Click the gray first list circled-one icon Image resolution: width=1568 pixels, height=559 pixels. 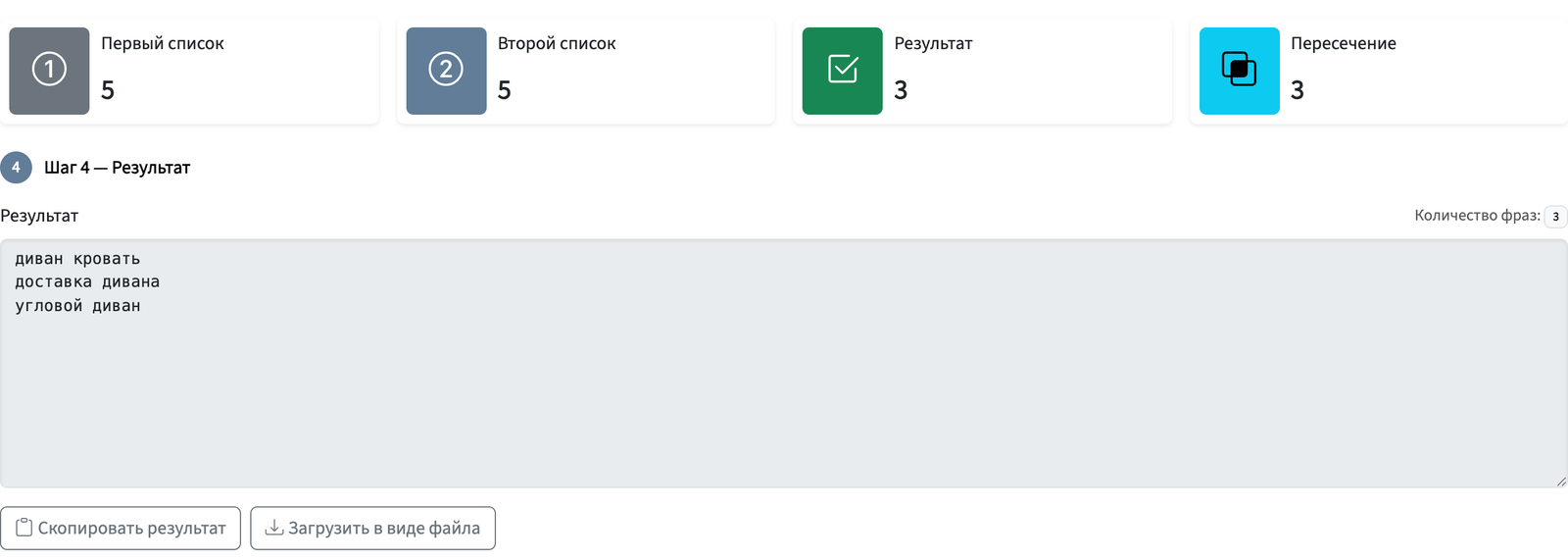tap(49, 70)
